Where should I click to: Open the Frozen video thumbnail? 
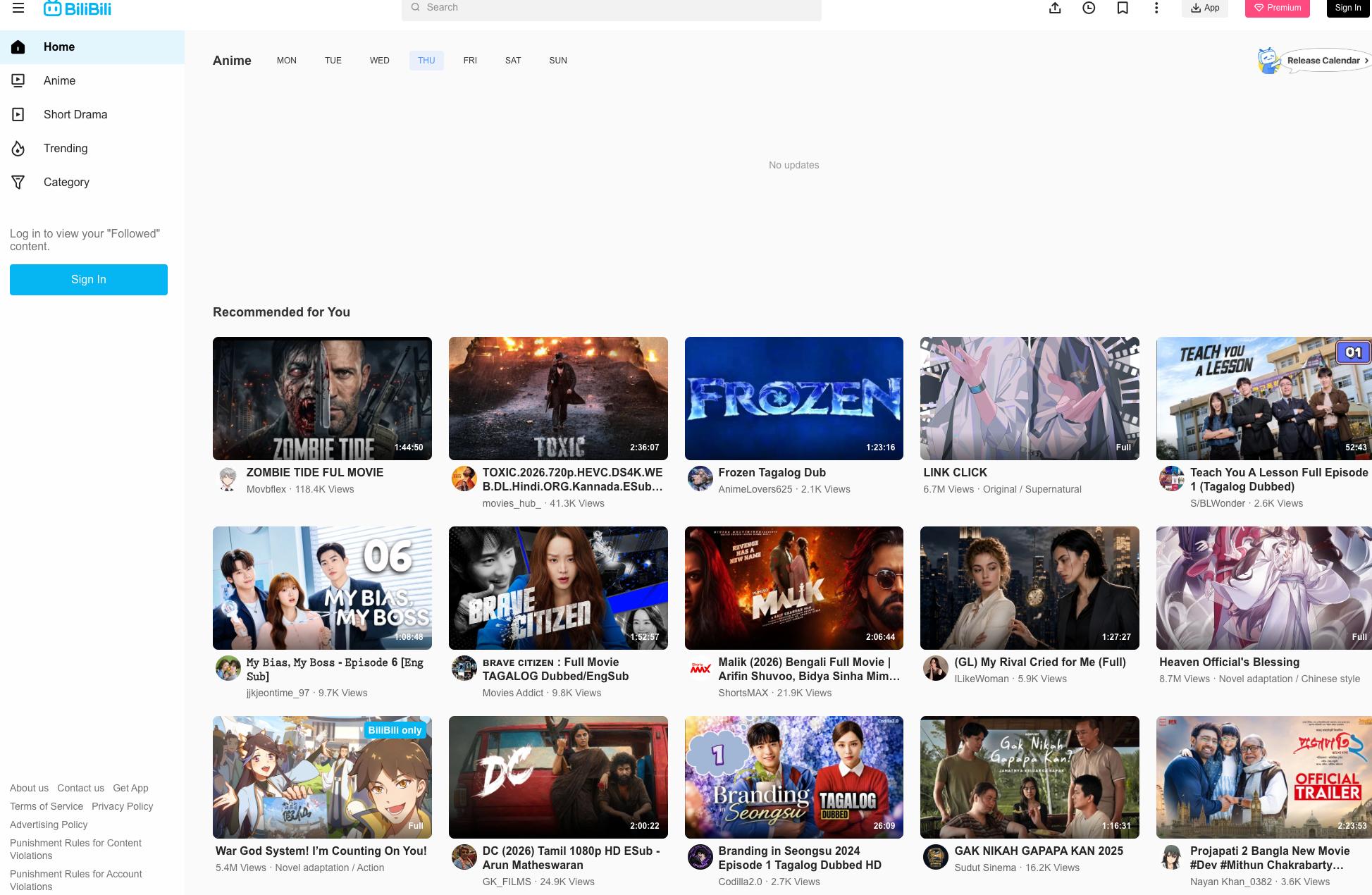click(x=794, y=399)
